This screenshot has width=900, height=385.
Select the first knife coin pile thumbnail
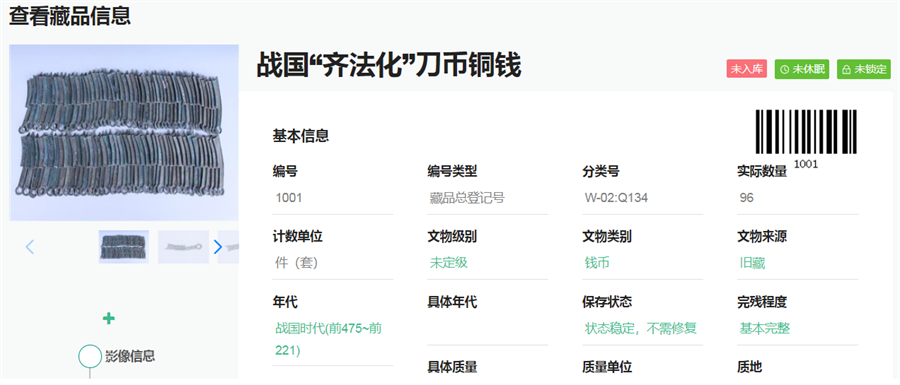tap(124, 247)
